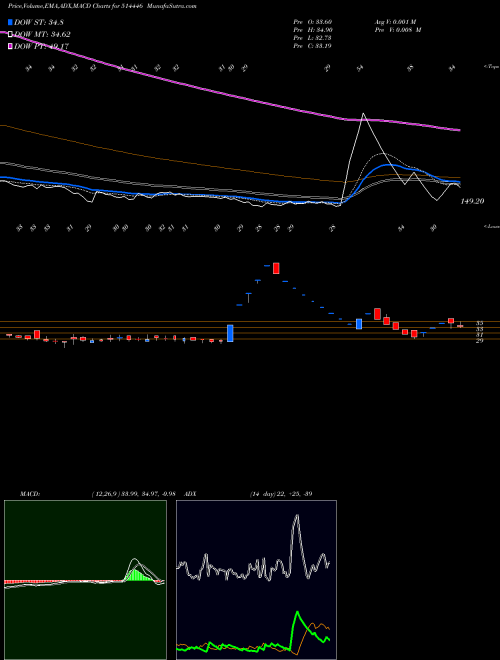This screenshot has height=660, width=500.
Task: Select the 'DOW MT: 34.62' legend label
Action: 42,35
